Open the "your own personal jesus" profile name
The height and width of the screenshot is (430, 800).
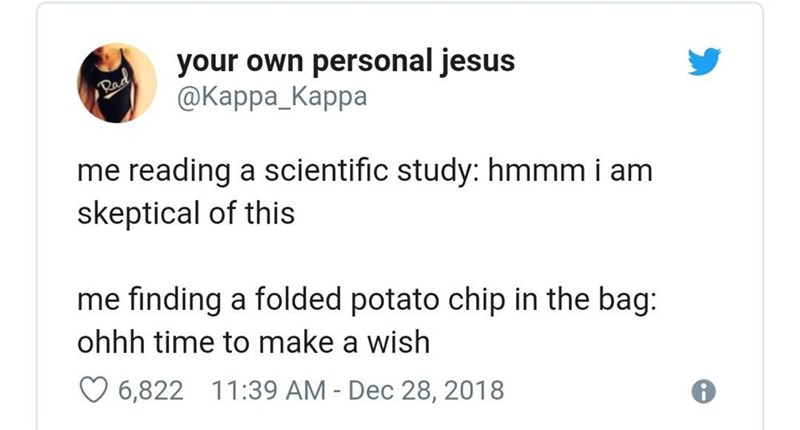point(346,62)
